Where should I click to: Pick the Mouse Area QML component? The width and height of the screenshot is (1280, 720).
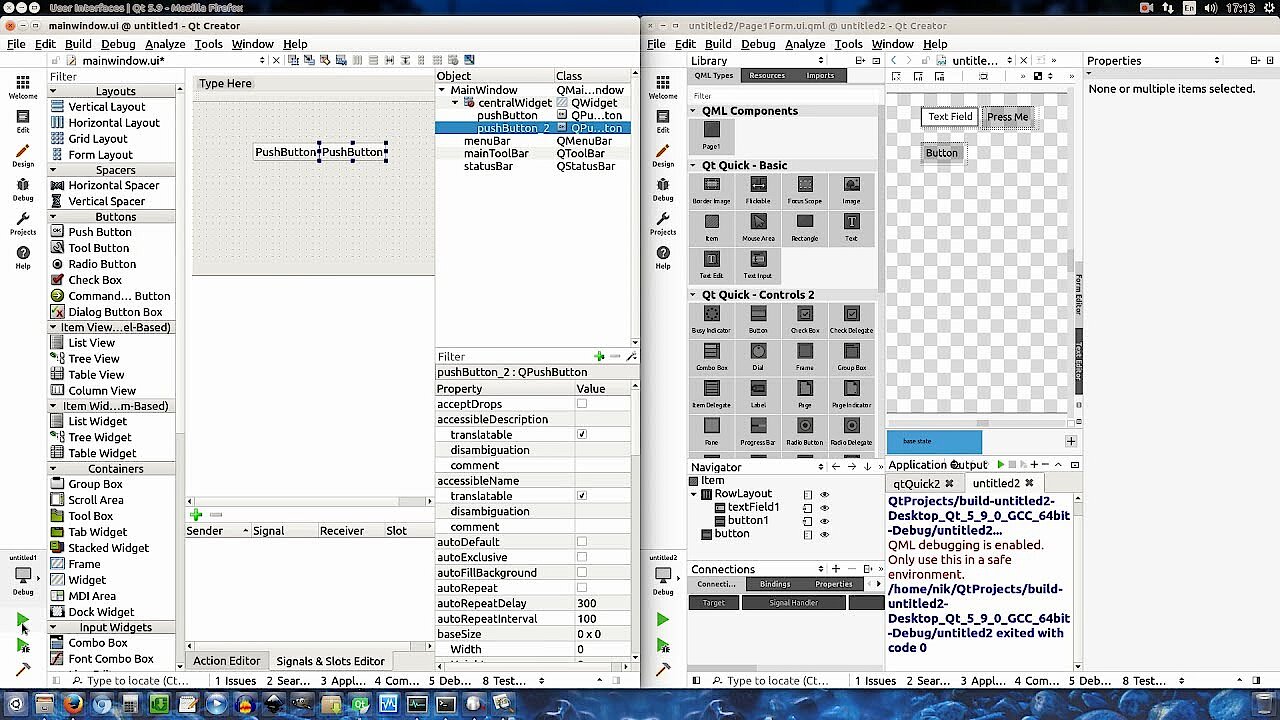pyautogui.click(x=758, y=227)
